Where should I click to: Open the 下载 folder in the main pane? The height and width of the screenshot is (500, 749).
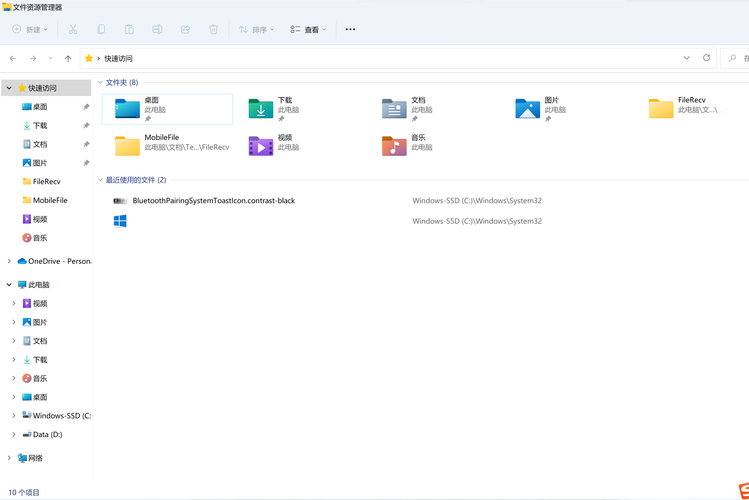283,107
